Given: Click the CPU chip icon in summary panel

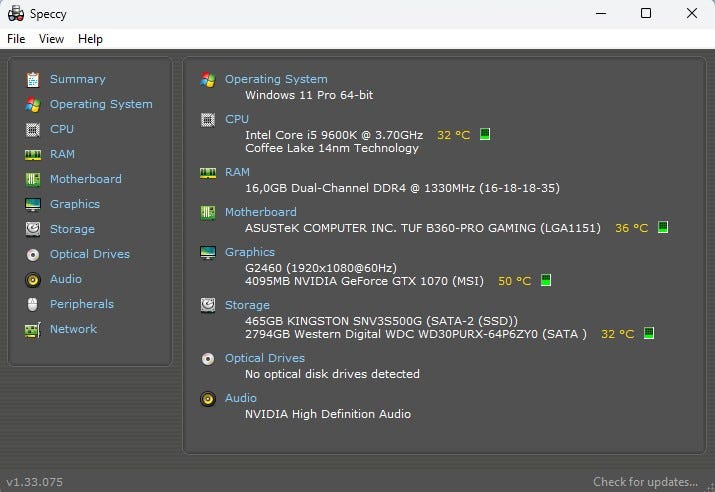Looking at the screenshot, I should [x=208, y=120].
